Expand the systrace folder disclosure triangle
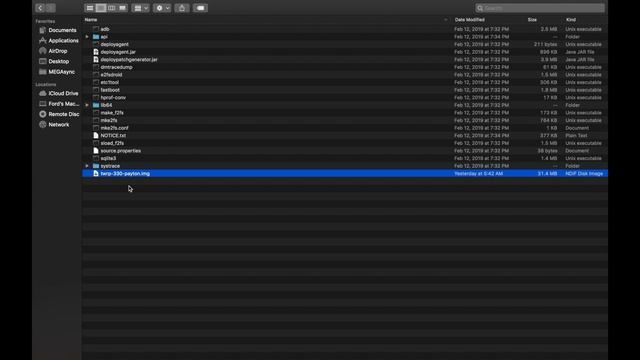 (87, 166)
